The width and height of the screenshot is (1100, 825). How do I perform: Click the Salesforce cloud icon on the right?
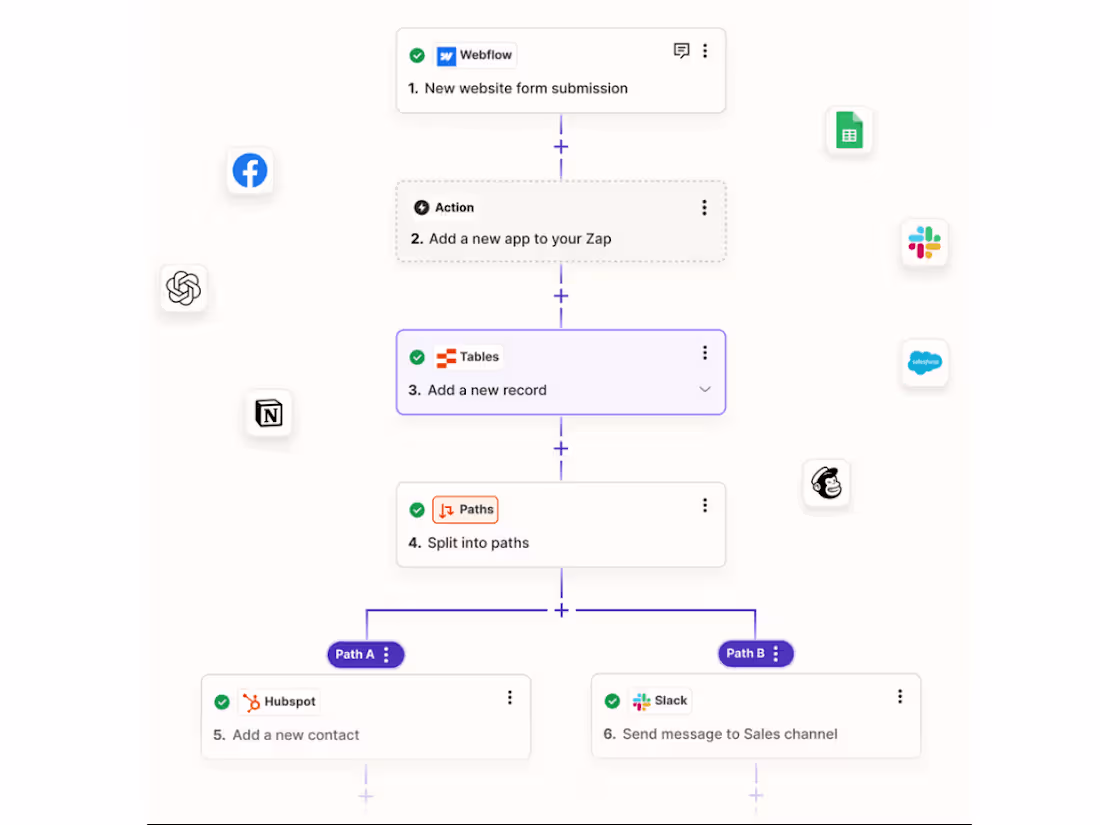(924, 363)
